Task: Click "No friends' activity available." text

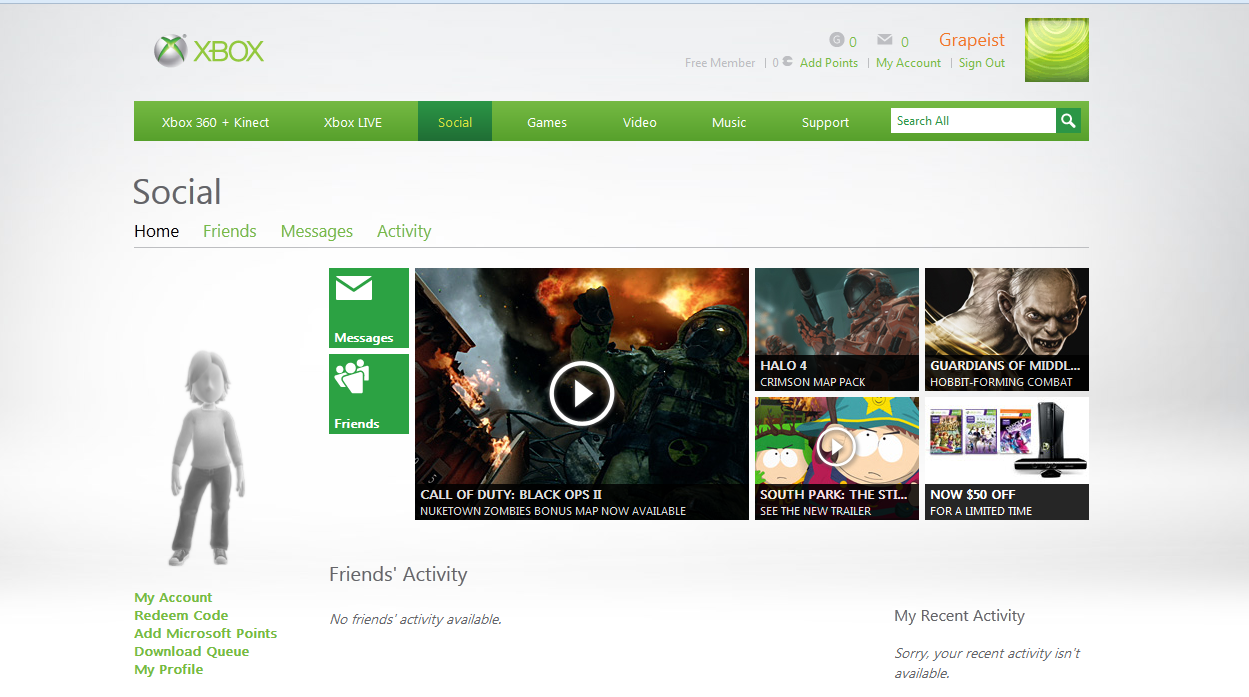Action: [x=415, y=620]
